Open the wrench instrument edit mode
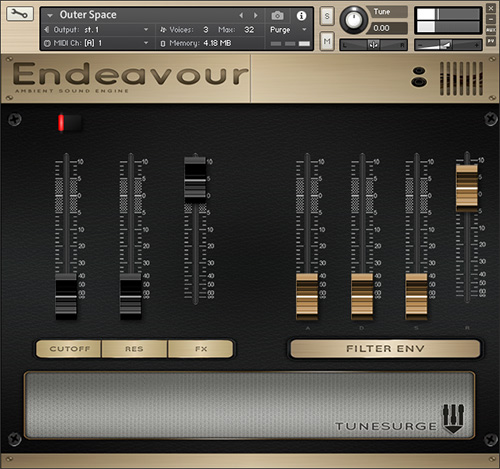 pyautogui.click(x=20, y=14)
